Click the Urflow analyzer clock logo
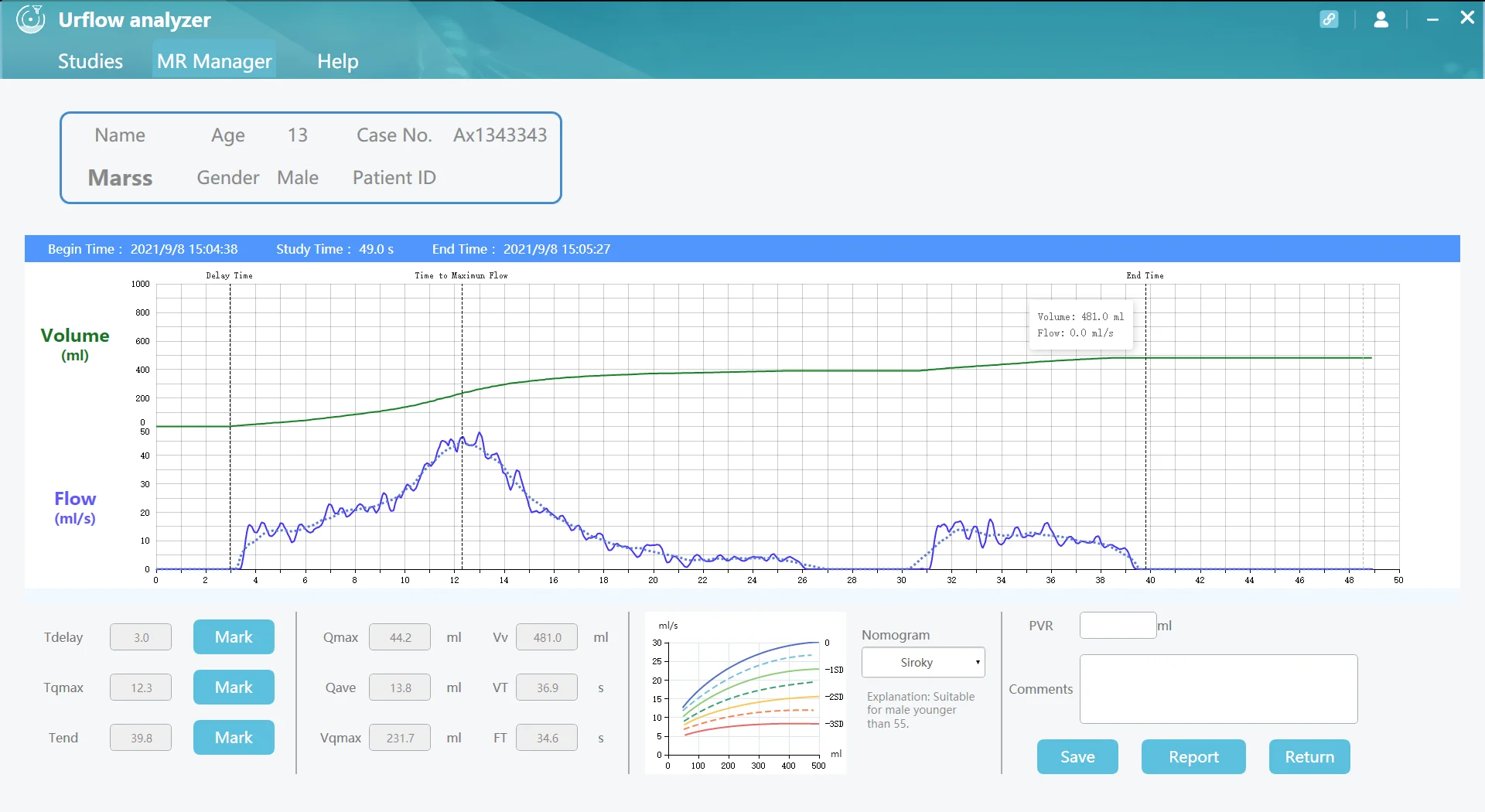 [x=30, y=19]
